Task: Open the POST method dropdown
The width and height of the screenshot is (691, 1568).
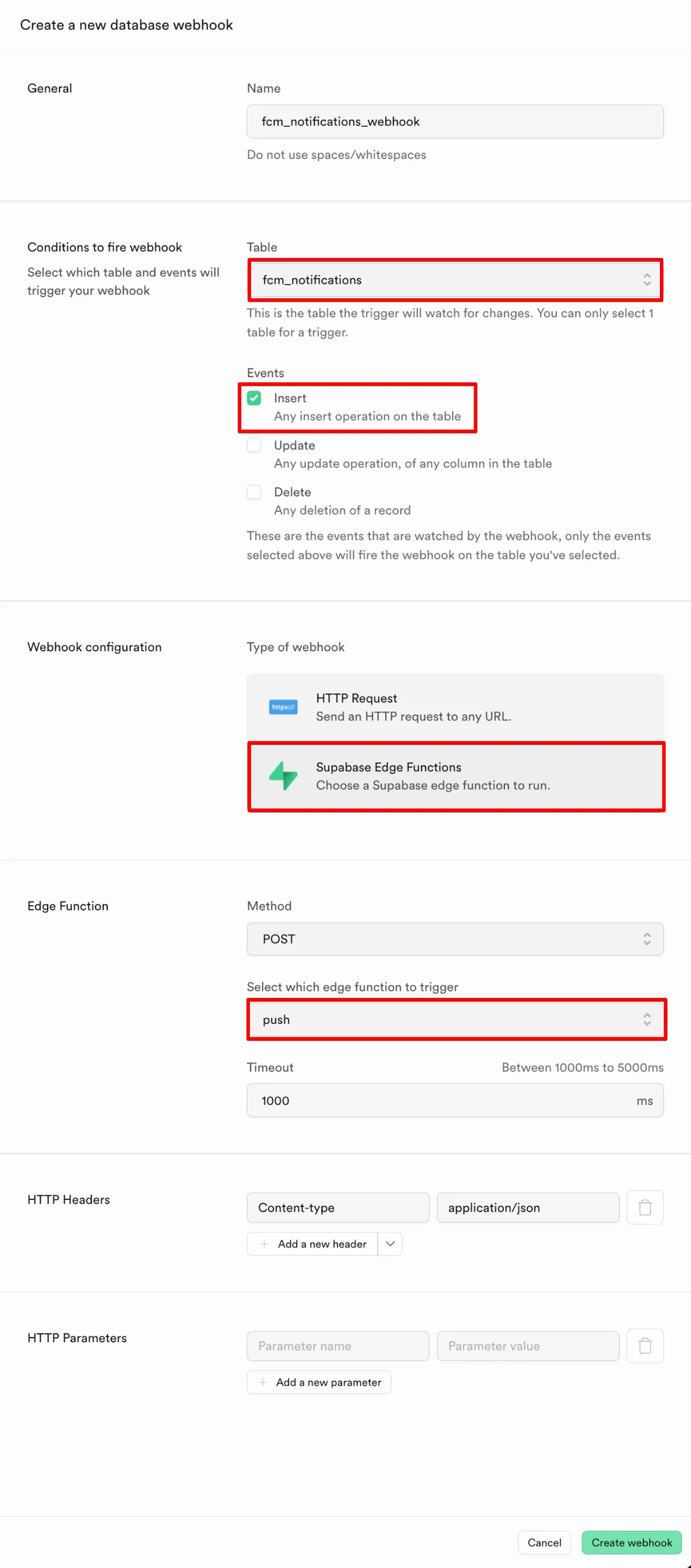Action: click(x=455, y=939)
